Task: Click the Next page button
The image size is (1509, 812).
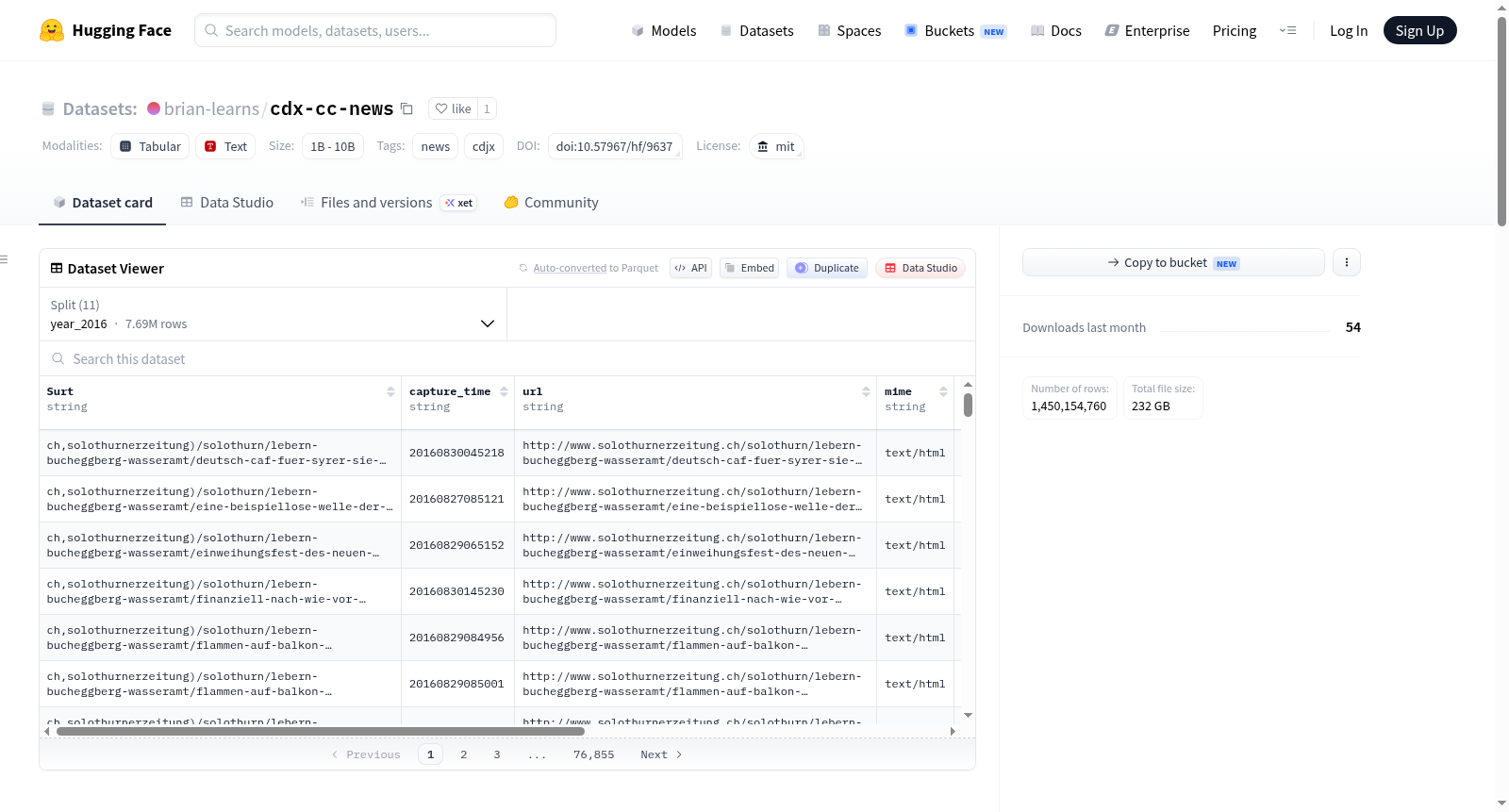Action: click(x=661, y=754)
